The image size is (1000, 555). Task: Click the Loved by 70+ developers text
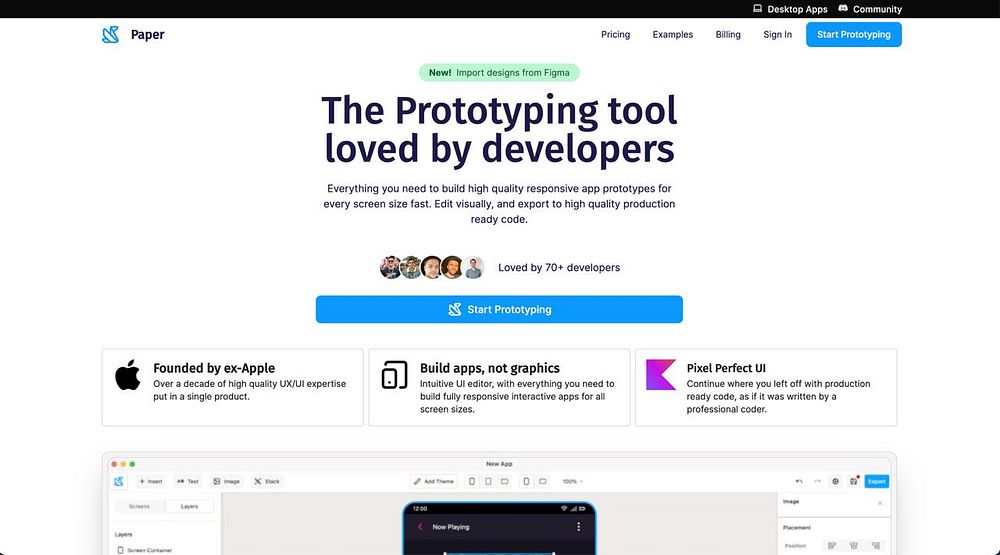click(x=559, y=267)
